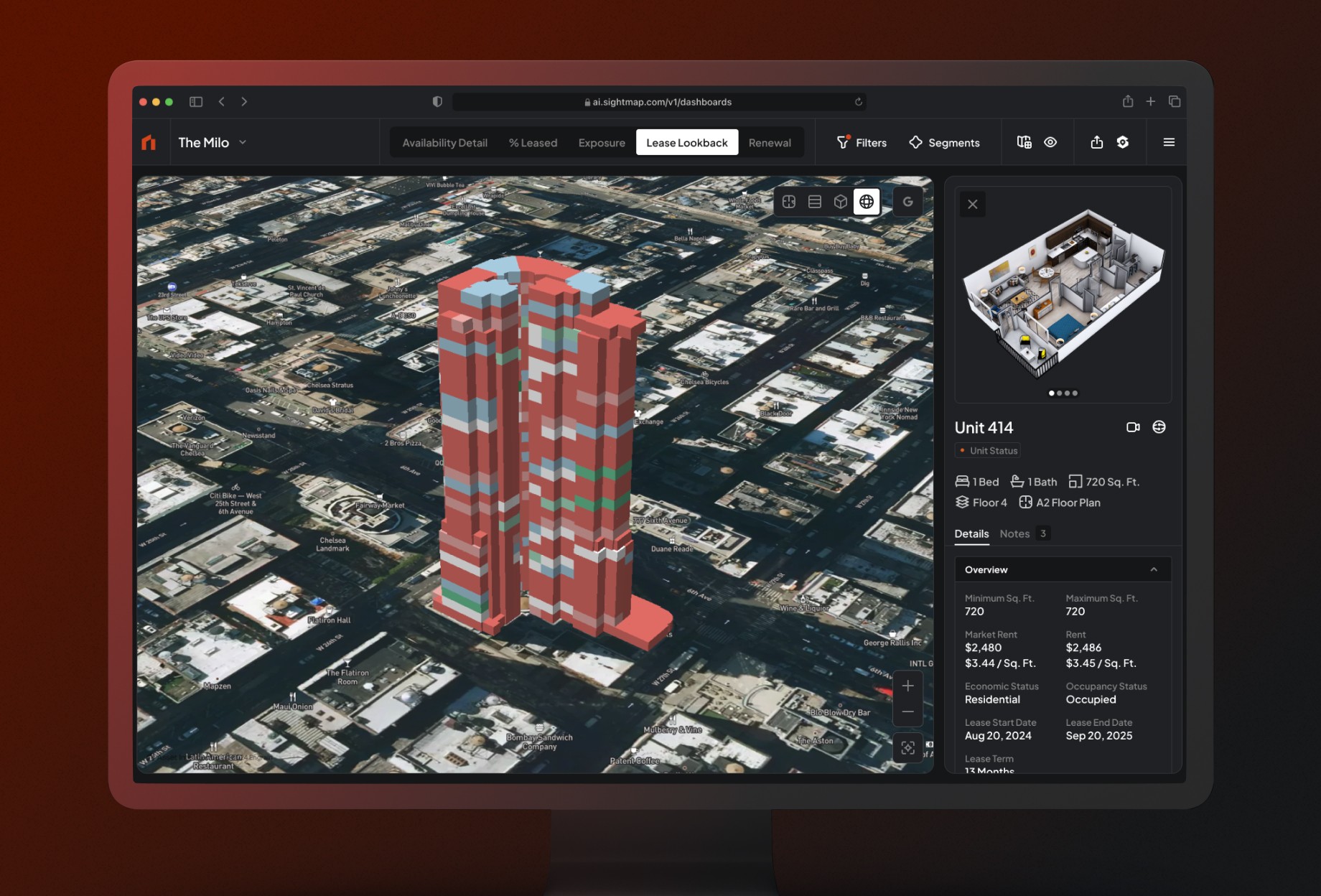Open the Details tab
Viewport: 1321px width, 896px height.
(971, 533)
